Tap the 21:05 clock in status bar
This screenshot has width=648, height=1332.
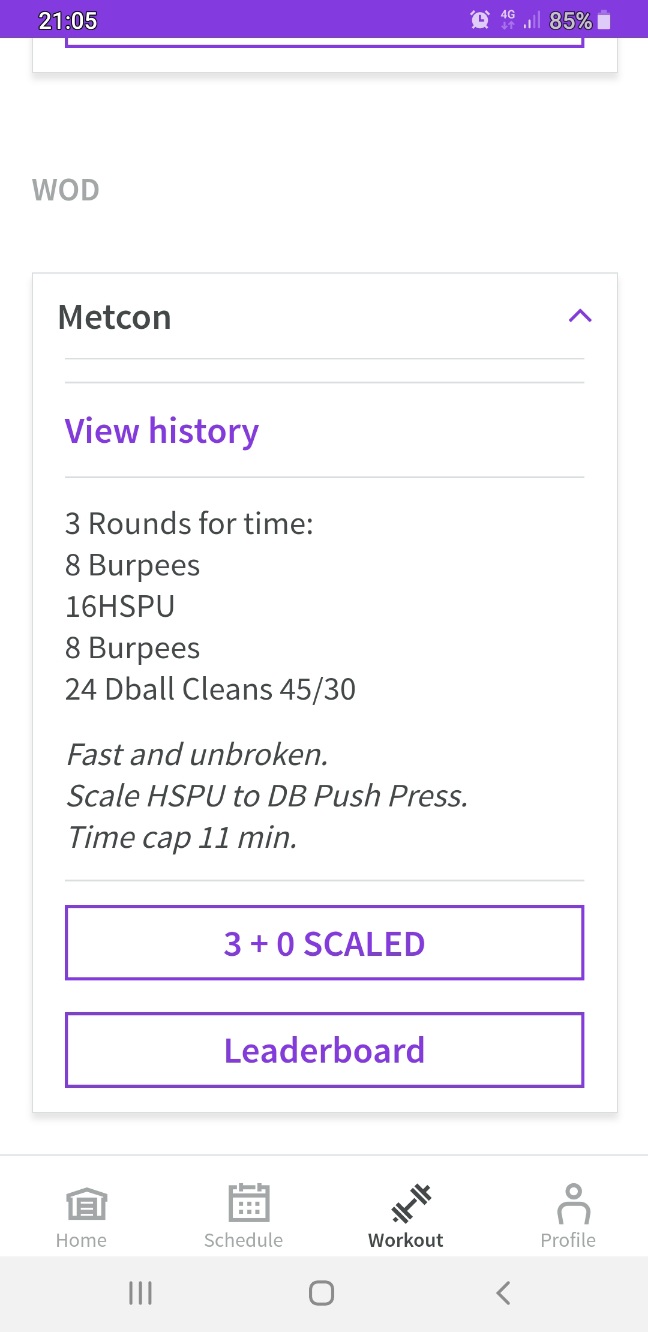click(67, 20)
